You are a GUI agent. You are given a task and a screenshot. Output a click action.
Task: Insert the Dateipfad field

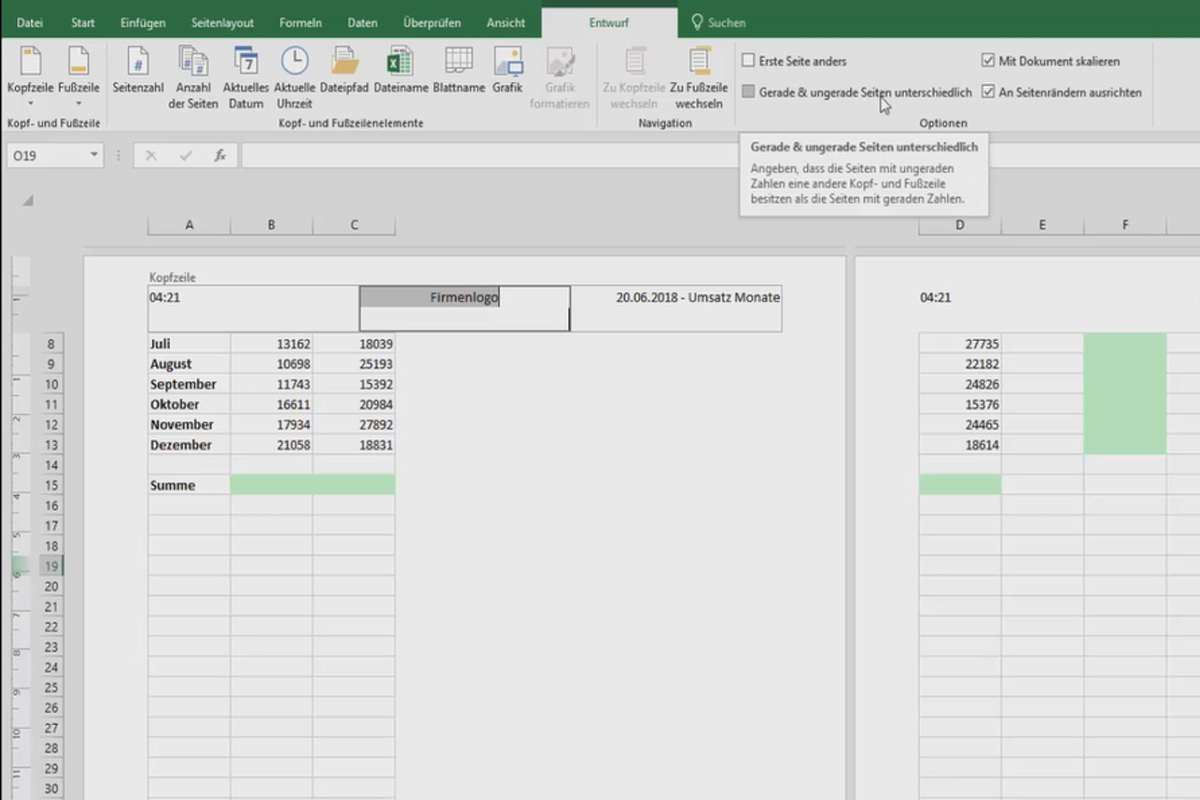345,72
